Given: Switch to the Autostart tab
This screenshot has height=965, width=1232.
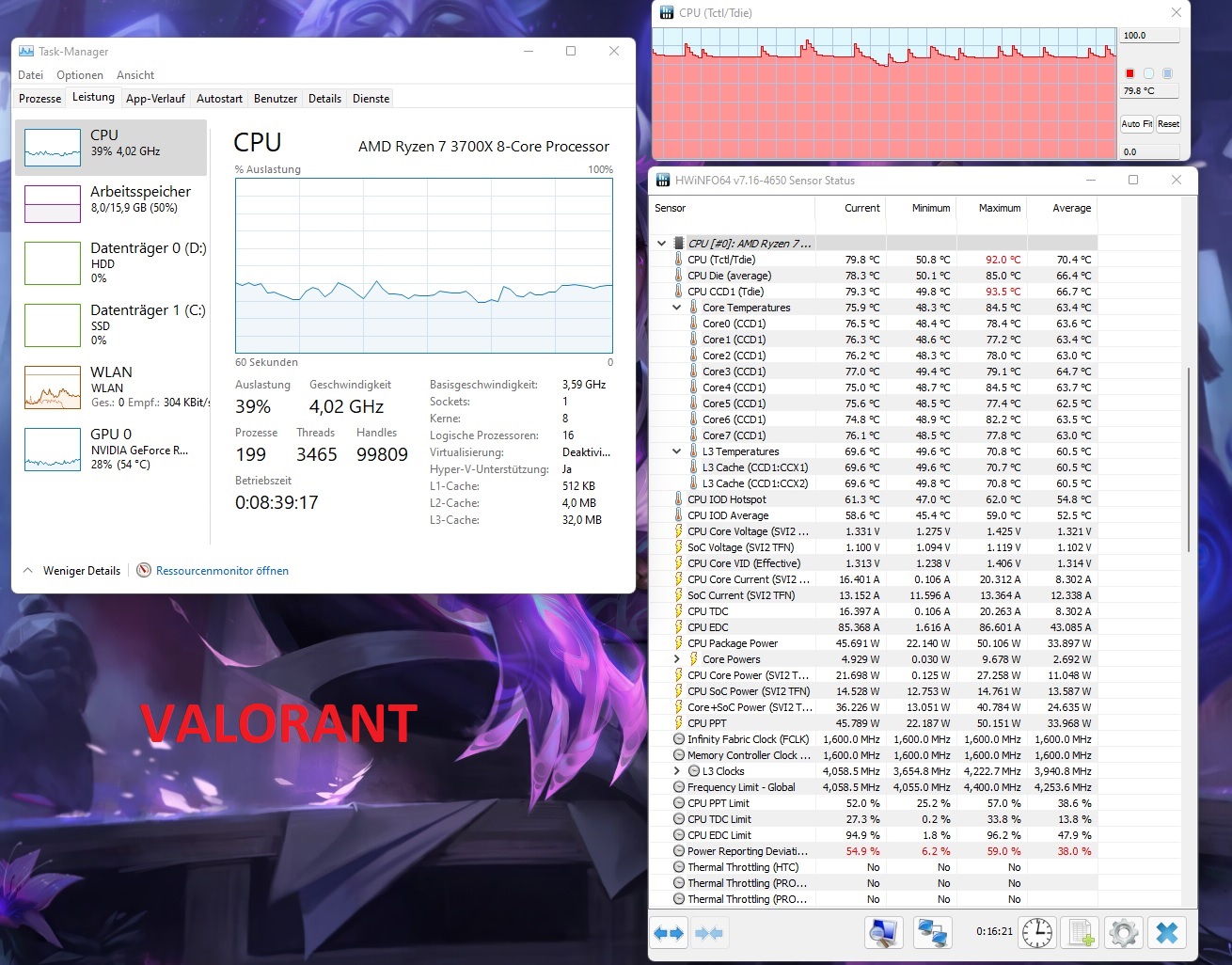Looking at the screenshot, I should (219, 99).
